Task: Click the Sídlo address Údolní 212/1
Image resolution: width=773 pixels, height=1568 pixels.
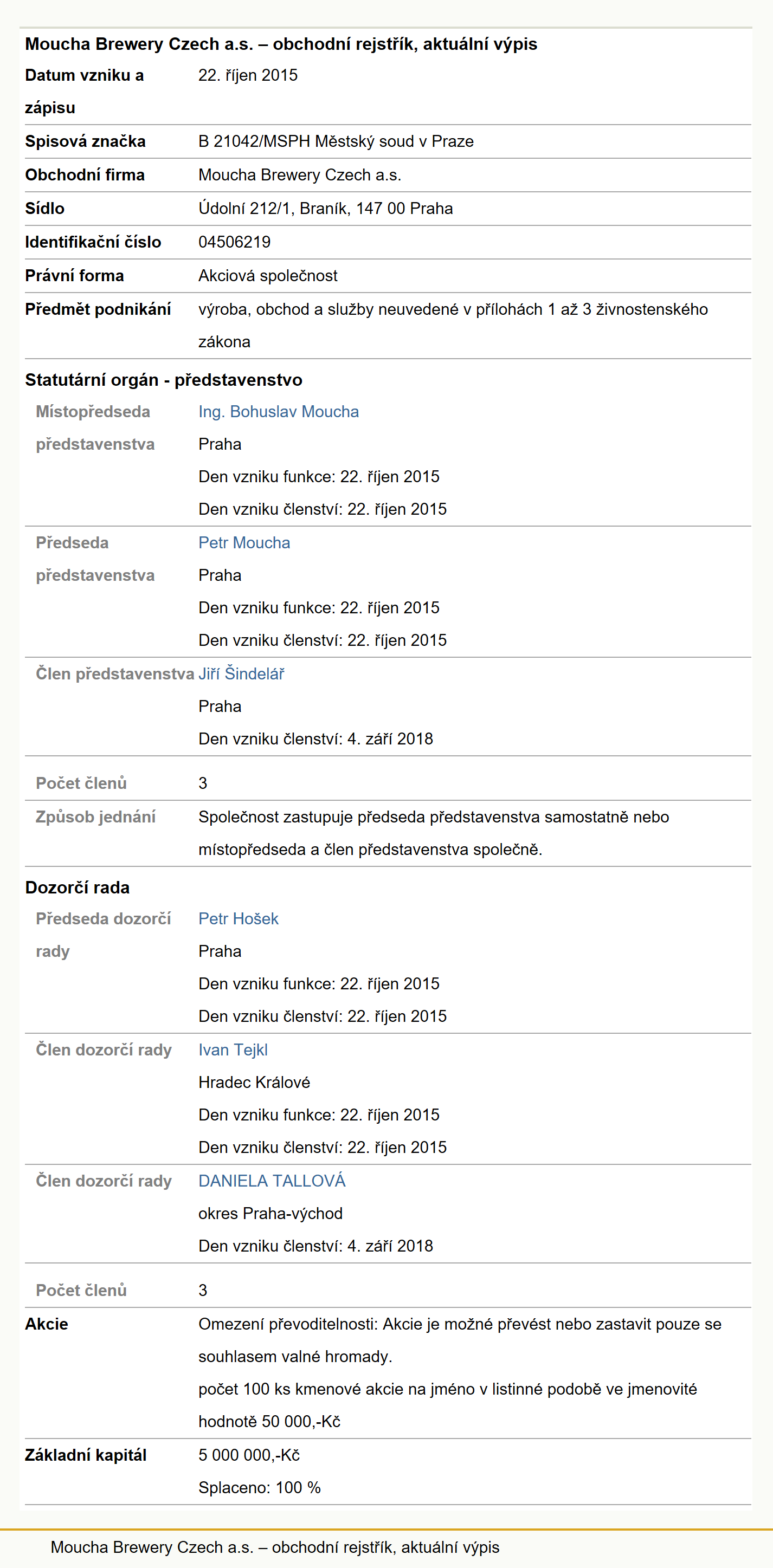Action: (325, 209)
